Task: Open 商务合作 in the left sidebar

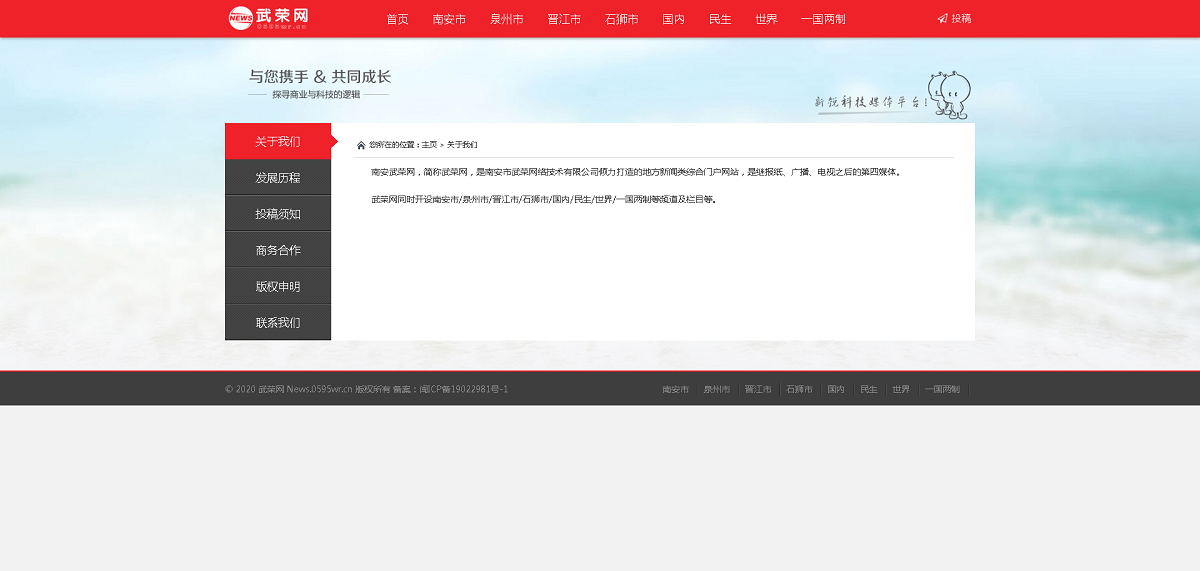Action: click(x=277, y=250)
